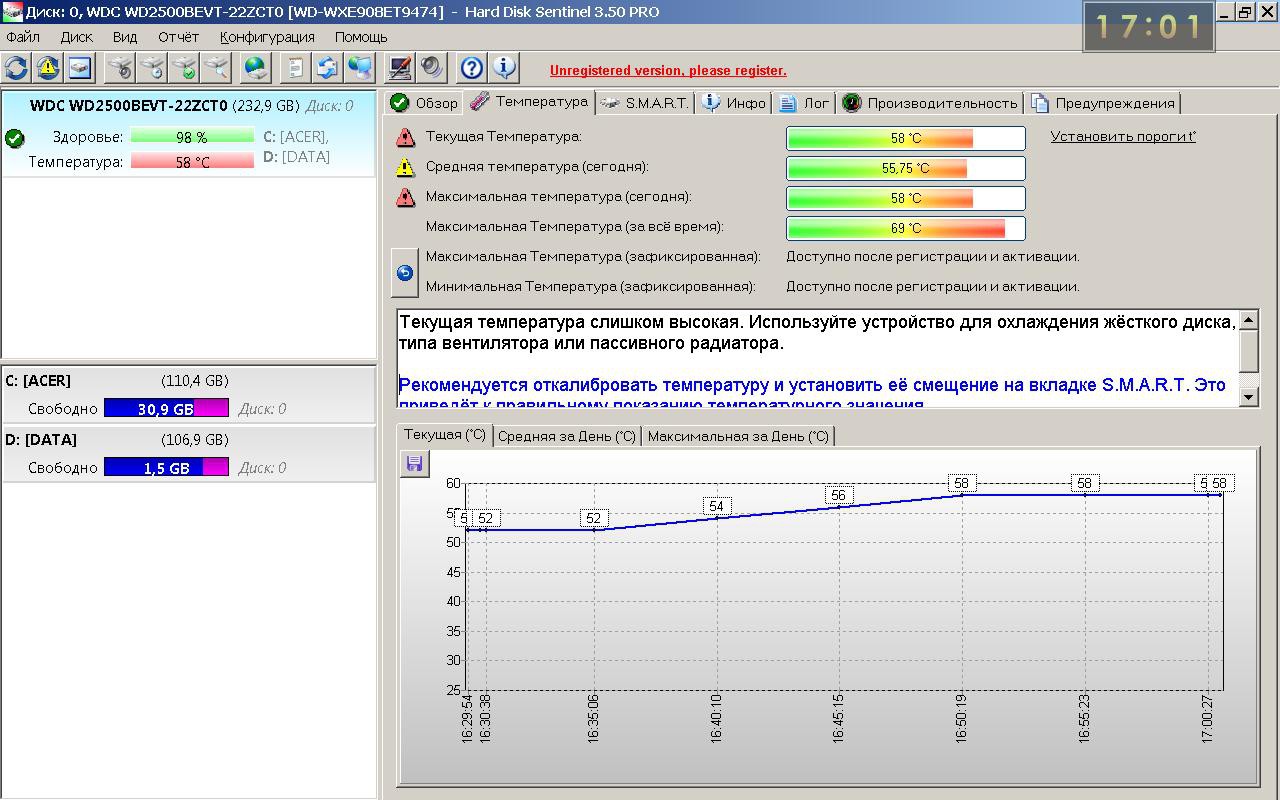The image size is (1280, 800).
Task: Select the WDC WD2500BEVT-22ZCT0 disk entry
Action: (x=189, y=134)
